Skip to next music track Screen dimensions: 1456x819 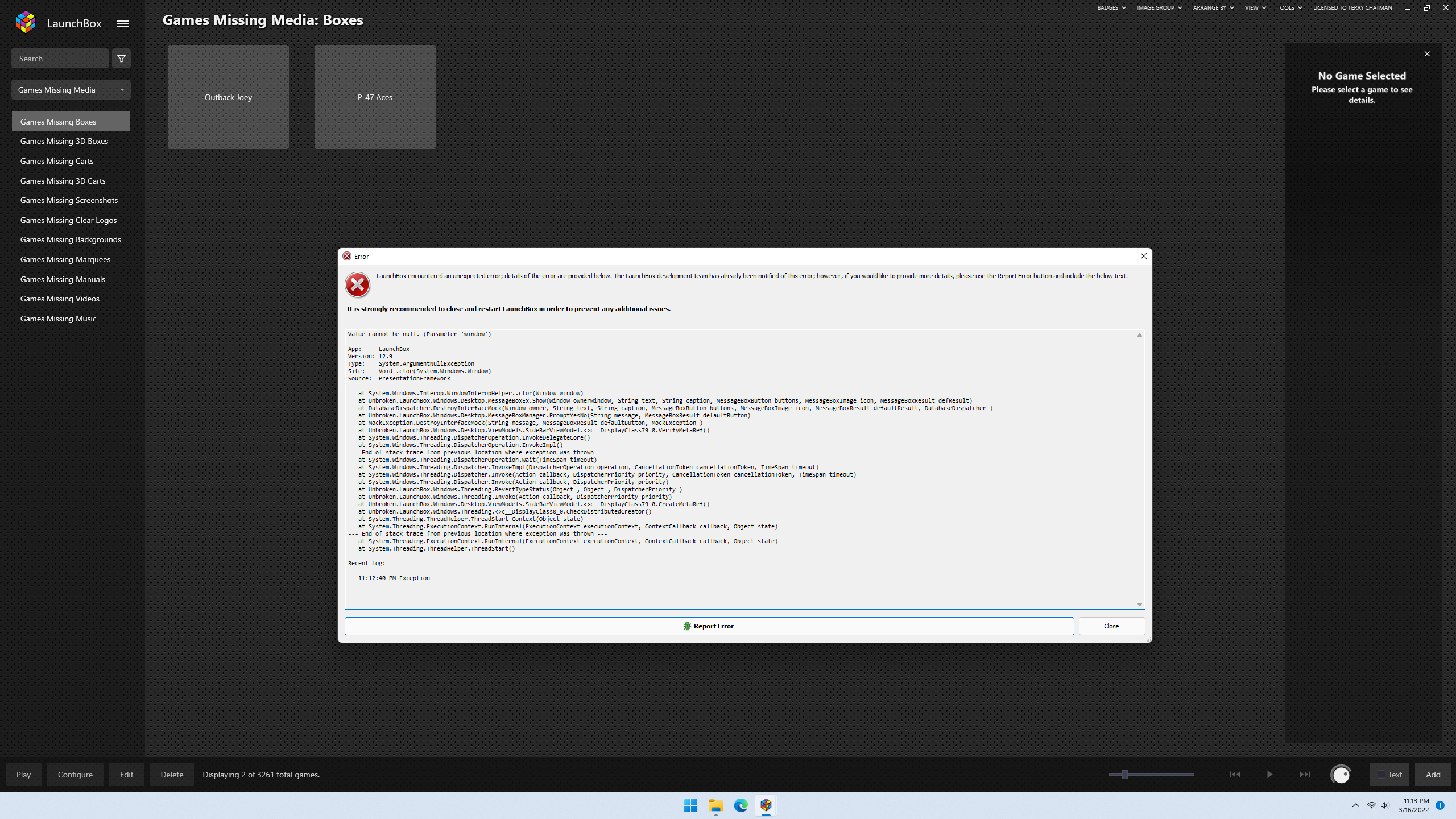coord(1305,775)
